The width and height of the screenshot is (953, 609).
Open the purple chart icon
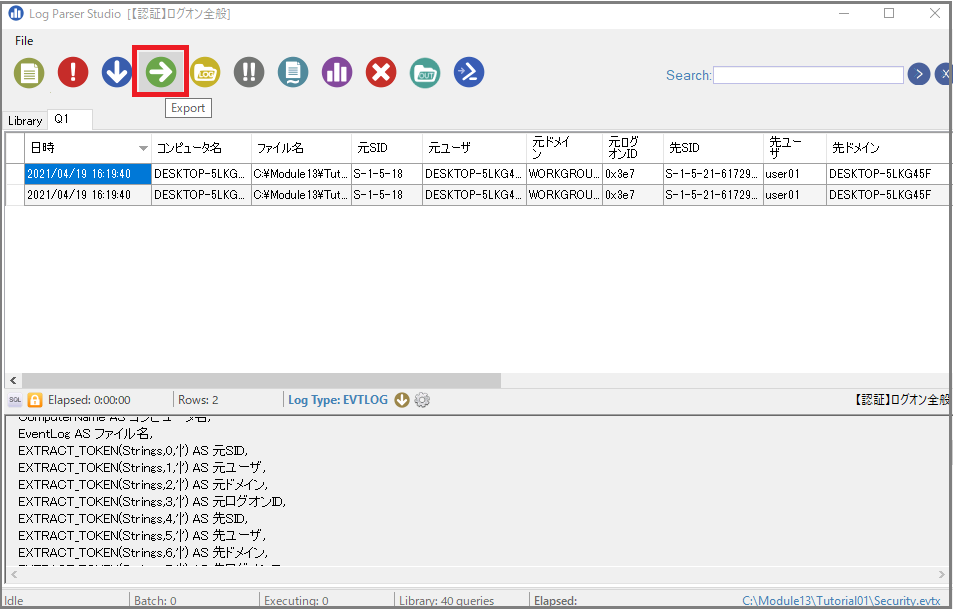(337, 72)
